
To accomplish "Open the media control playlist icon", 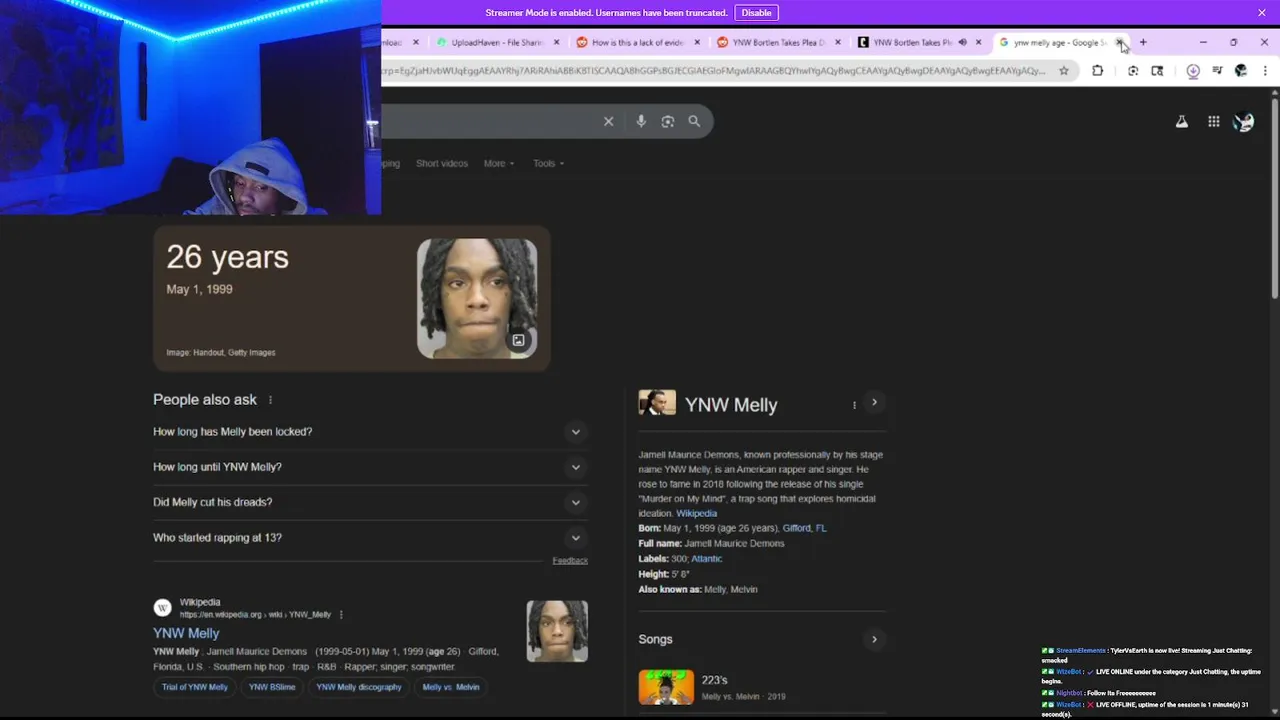I will [x=1217, y=71].
